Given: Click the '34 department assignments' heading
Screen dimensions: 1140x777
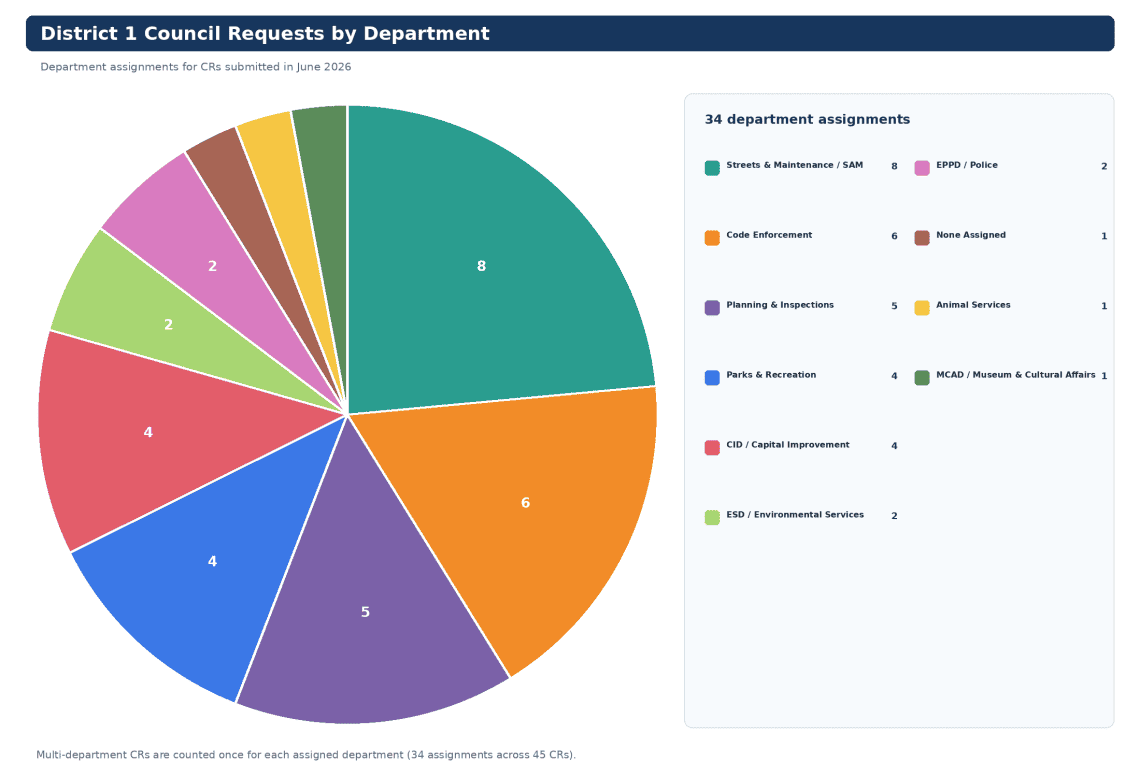Looking at the screenshot, I should pyautogui.click(x=807, y=119).
